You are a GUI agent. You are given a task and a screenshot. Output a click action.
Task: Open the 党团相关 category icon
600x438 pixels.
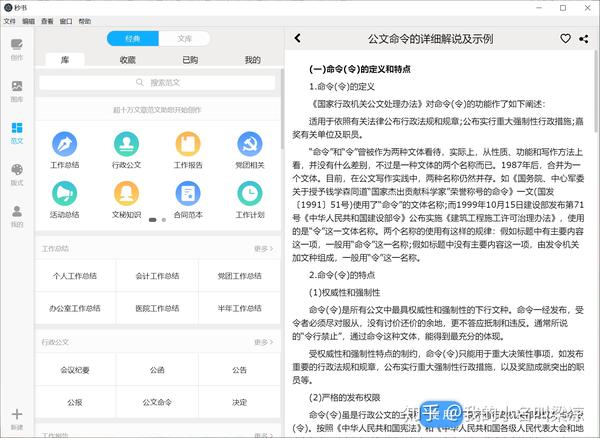[x=250, y=144]
